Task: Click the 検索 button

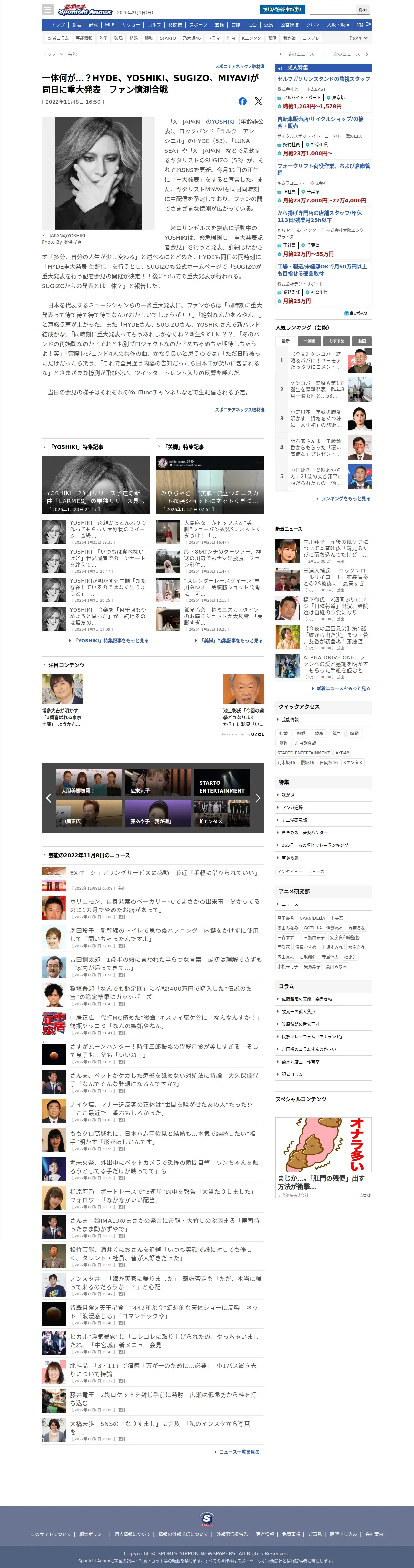Action: pos(363,10)
